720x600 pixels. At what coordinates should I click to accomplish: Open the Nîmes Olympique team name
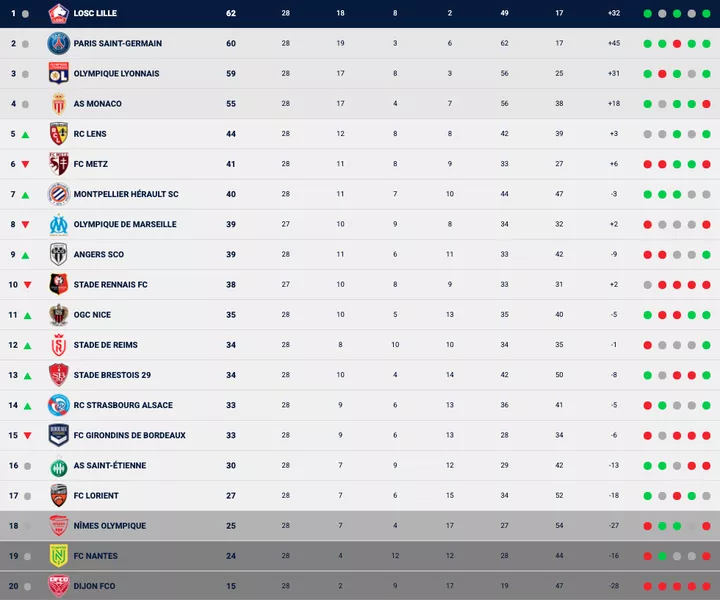click(110, 526)
